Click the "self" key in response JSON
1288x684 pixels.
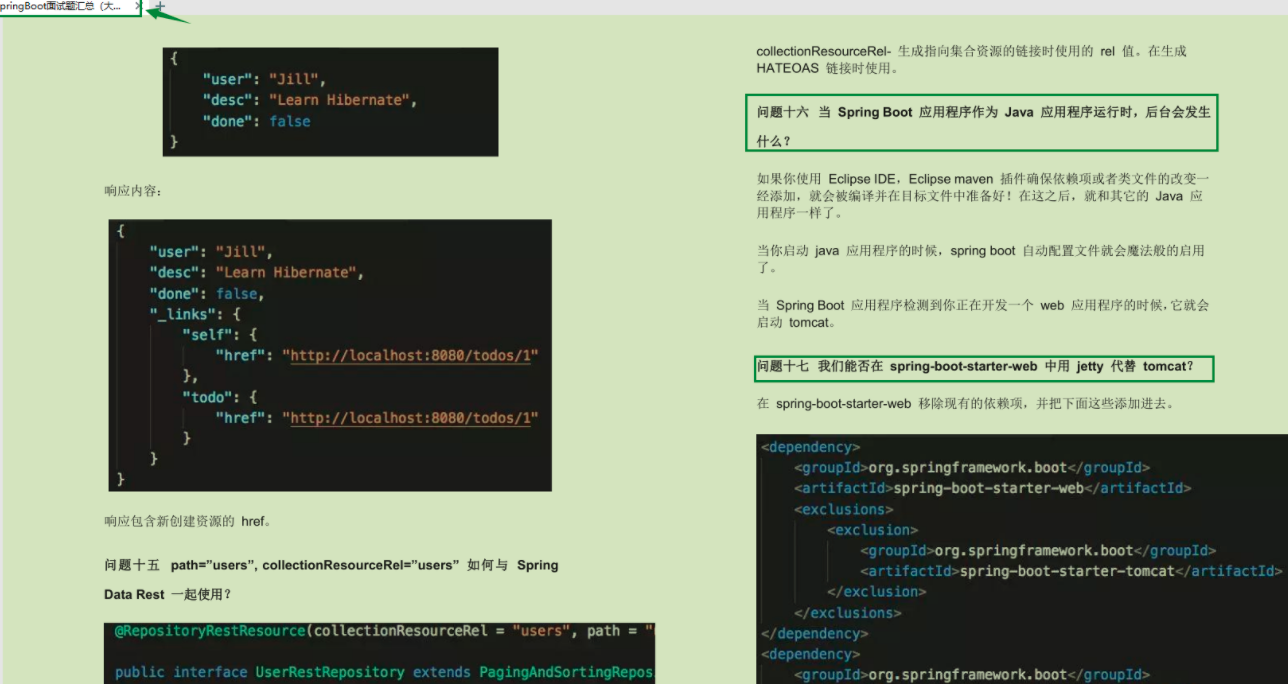(207, 335)
